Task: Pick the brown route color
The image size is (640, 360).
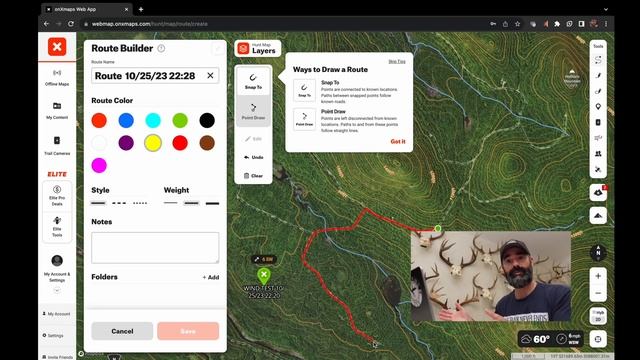Action: (207, 143)
